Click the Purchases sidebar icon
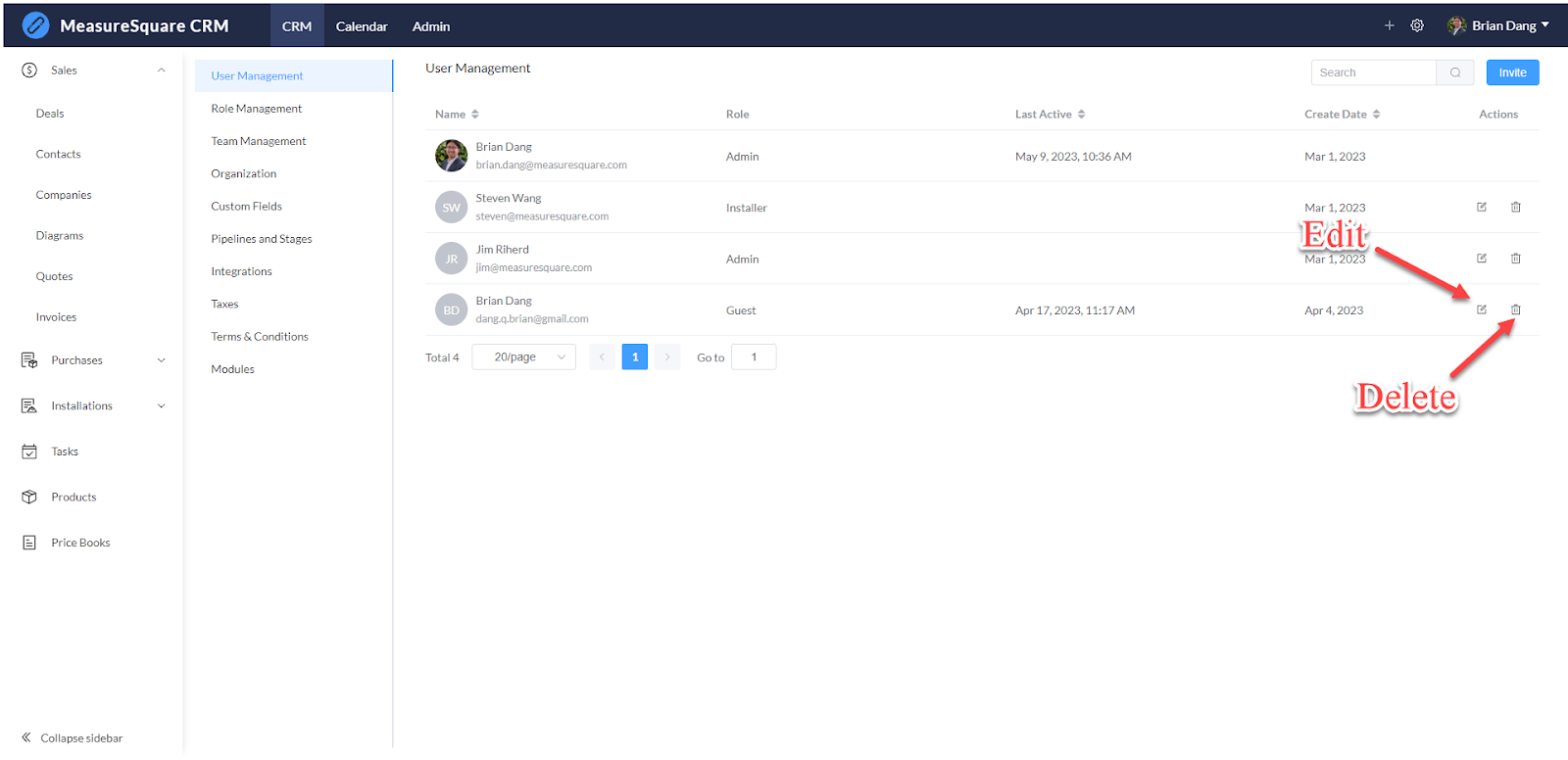This screenshot has height=760, width=1568. 29,360
